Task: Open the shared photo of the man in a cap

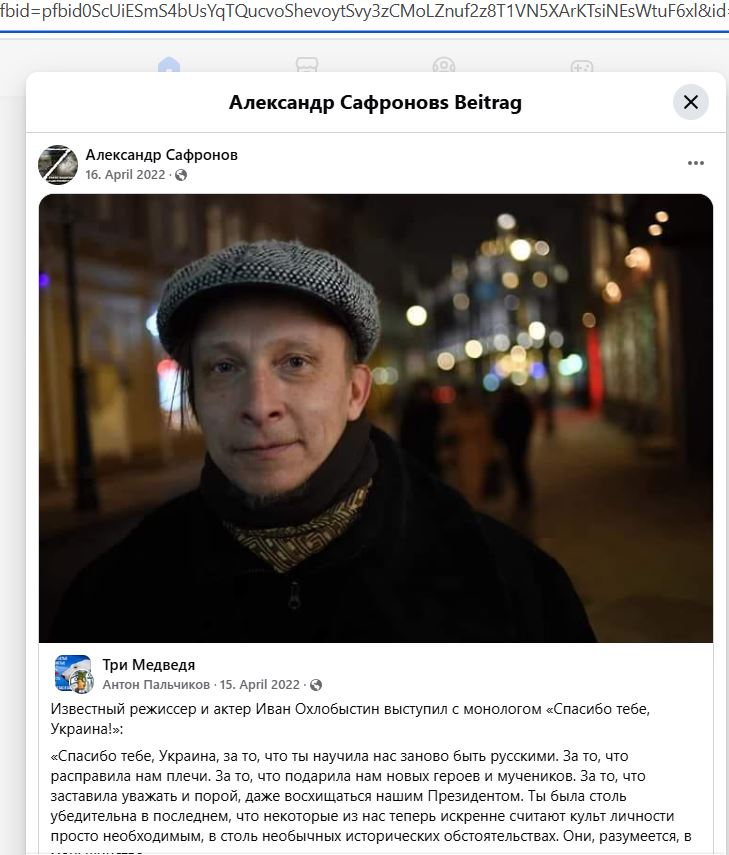Action: point(376,418)
